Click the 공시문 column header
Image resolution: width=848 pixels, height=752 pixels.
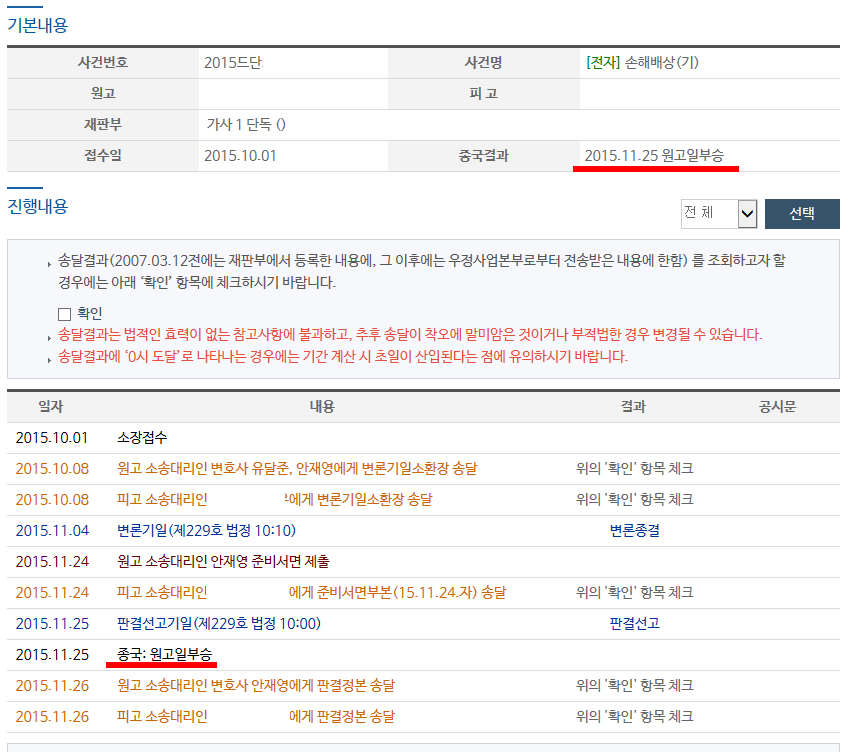click(777, 407)
